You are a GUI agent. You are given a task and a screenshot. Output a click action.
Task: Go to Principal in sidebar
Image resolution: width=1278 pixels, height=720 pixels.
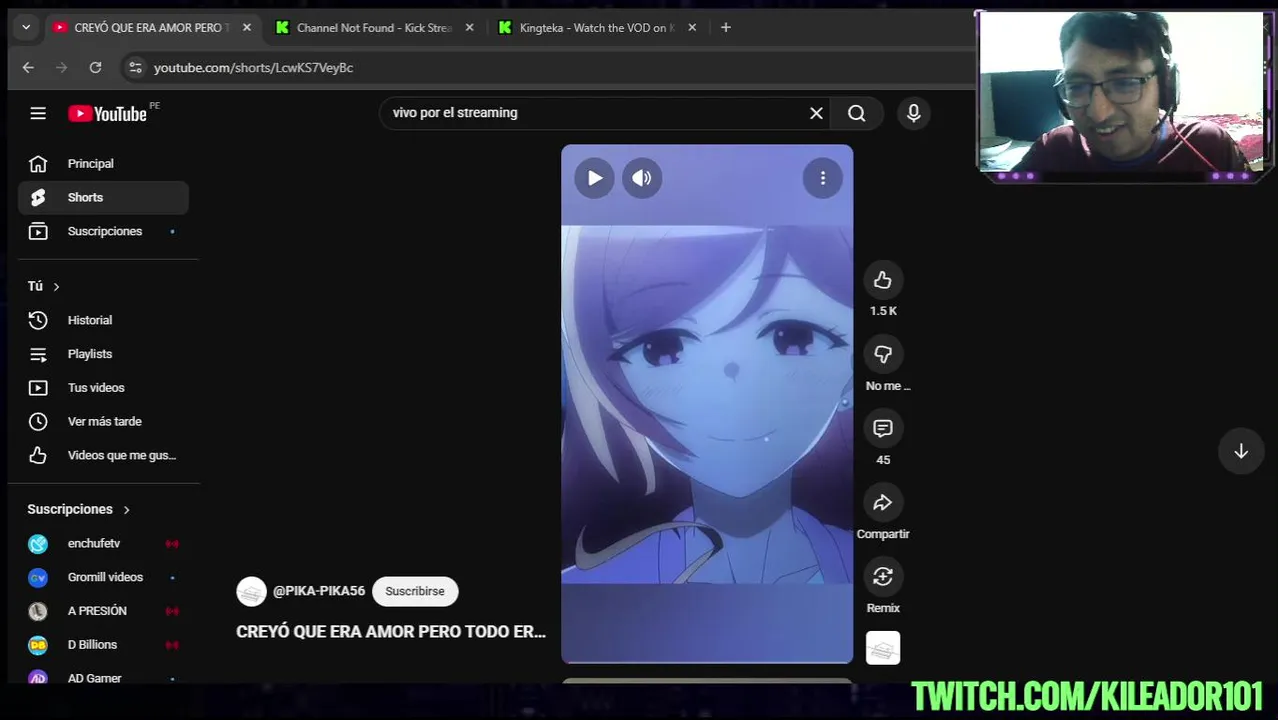tap(103, 163)
